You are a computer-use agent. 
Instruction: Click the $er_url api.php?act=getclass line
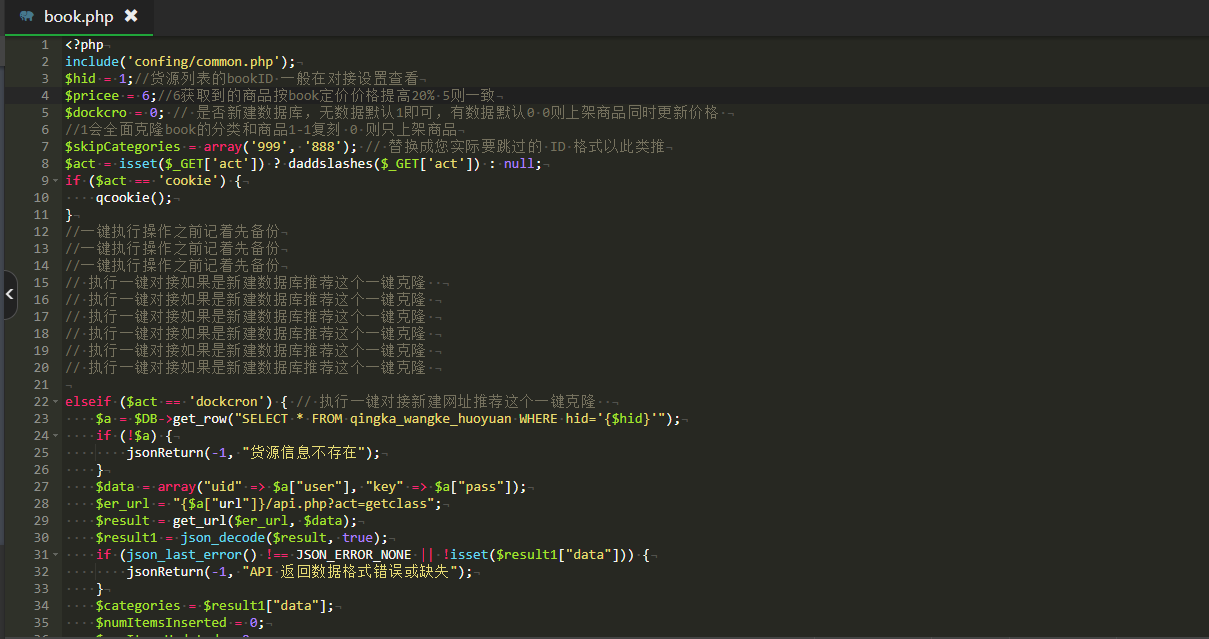click(x=269, y=503)
